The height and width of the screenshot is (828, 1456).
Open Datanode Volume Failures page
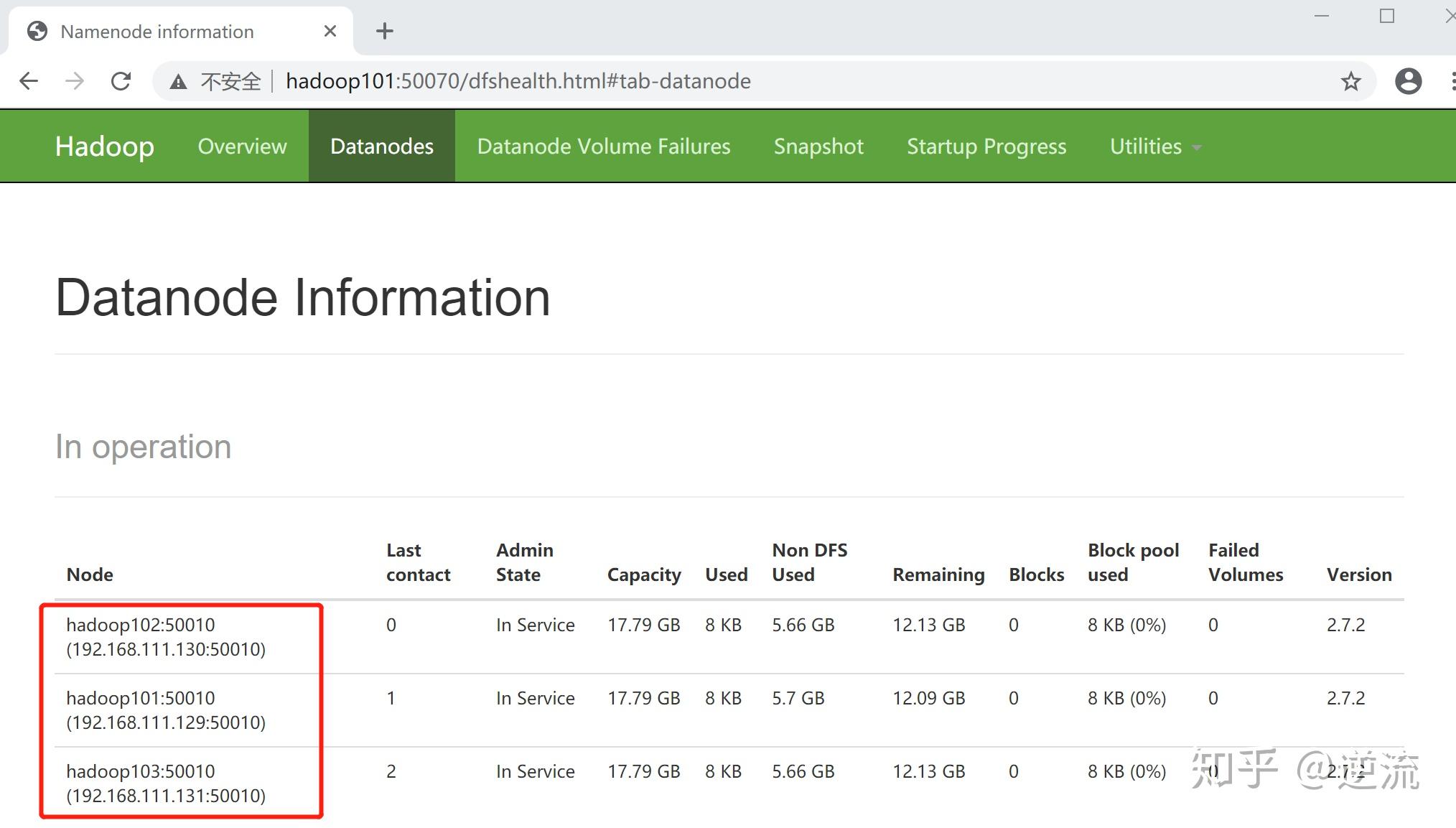(x=603, y=146)
